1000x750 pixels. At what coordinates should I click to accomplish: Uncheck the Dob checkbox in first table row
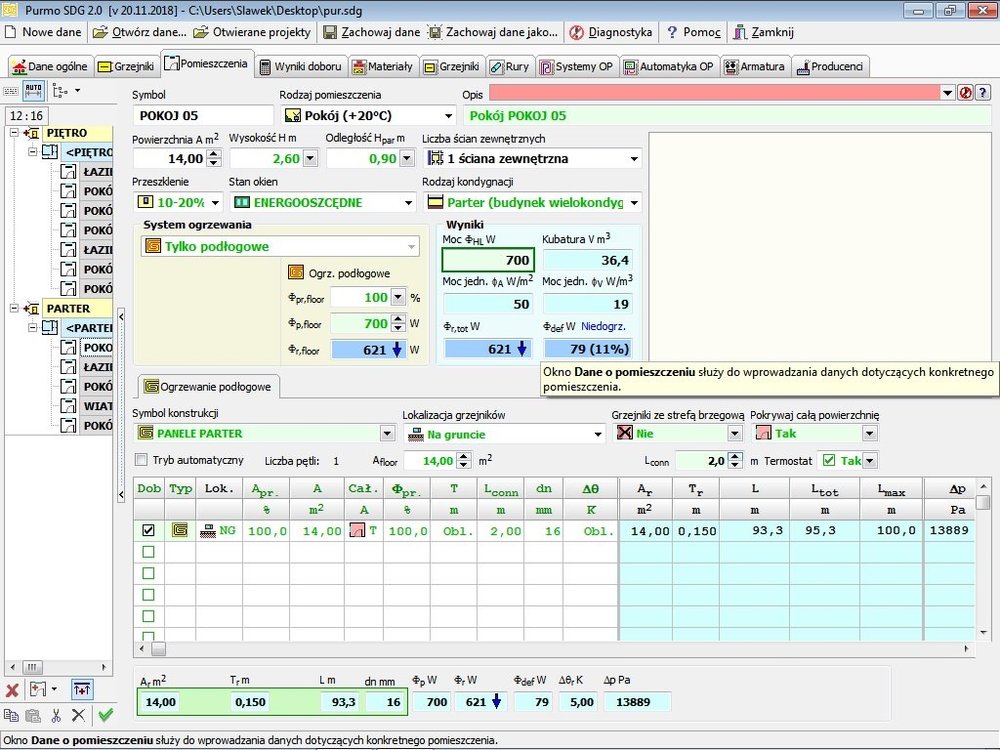pos(148,531)
